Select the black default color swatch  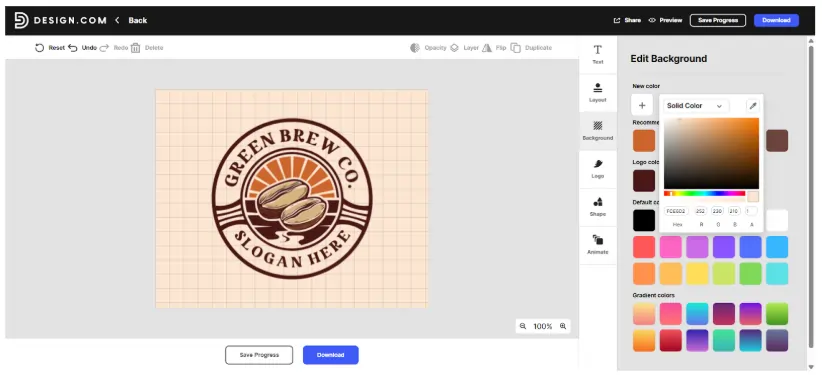(x=644, y=220)
